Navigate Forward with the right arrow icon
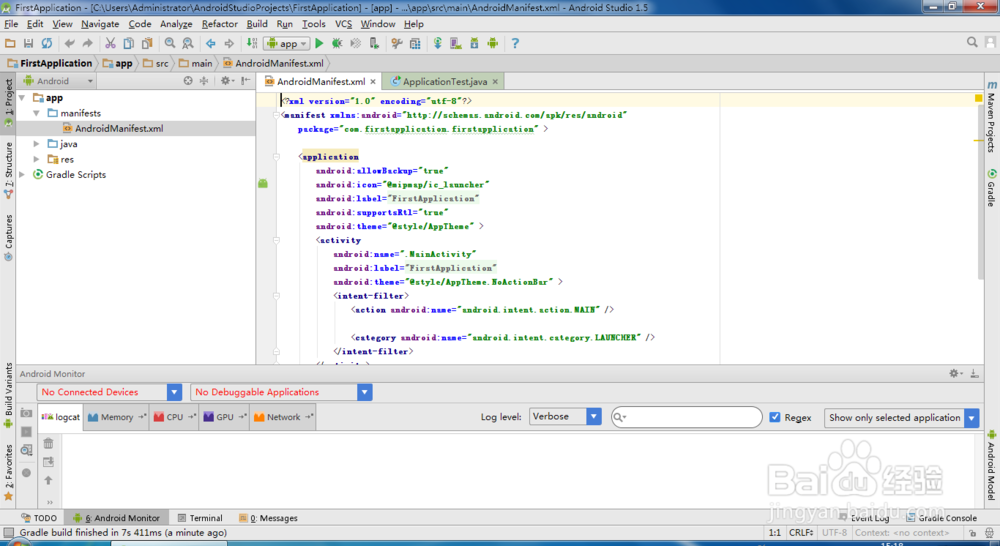 (x=229, y=43)
